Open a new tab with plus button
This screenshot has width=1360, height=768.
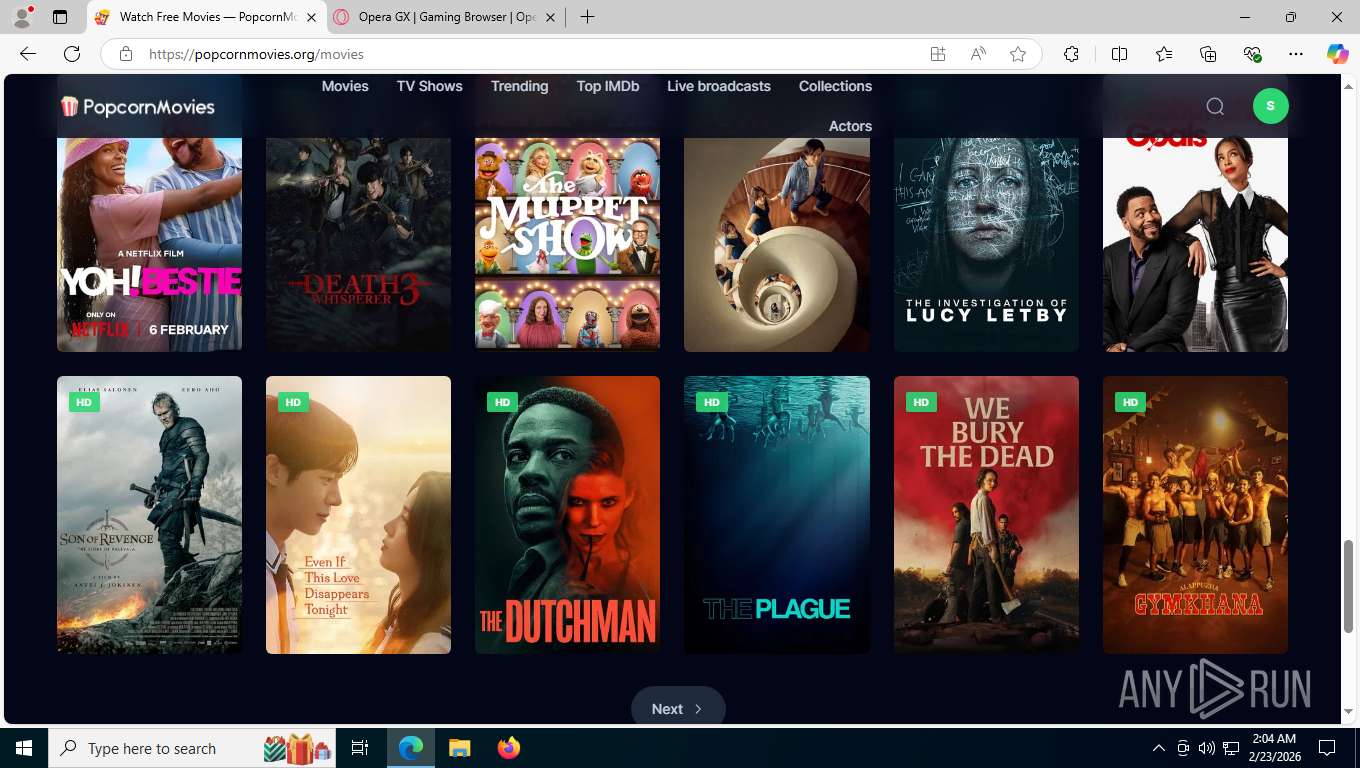(587, 17)
